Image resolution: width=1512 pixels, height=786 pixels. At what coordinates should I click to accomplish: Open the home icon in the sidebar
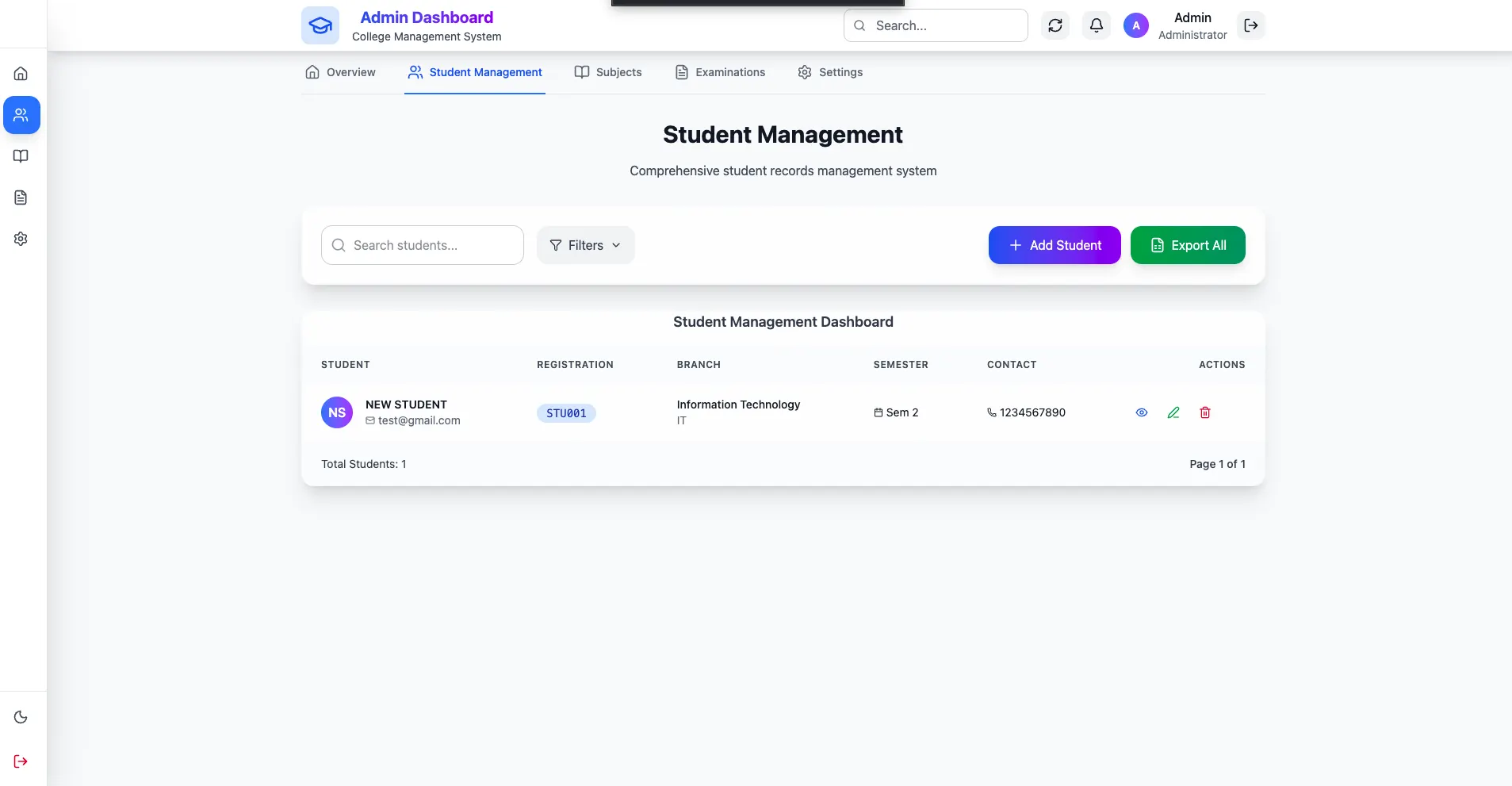21,73
